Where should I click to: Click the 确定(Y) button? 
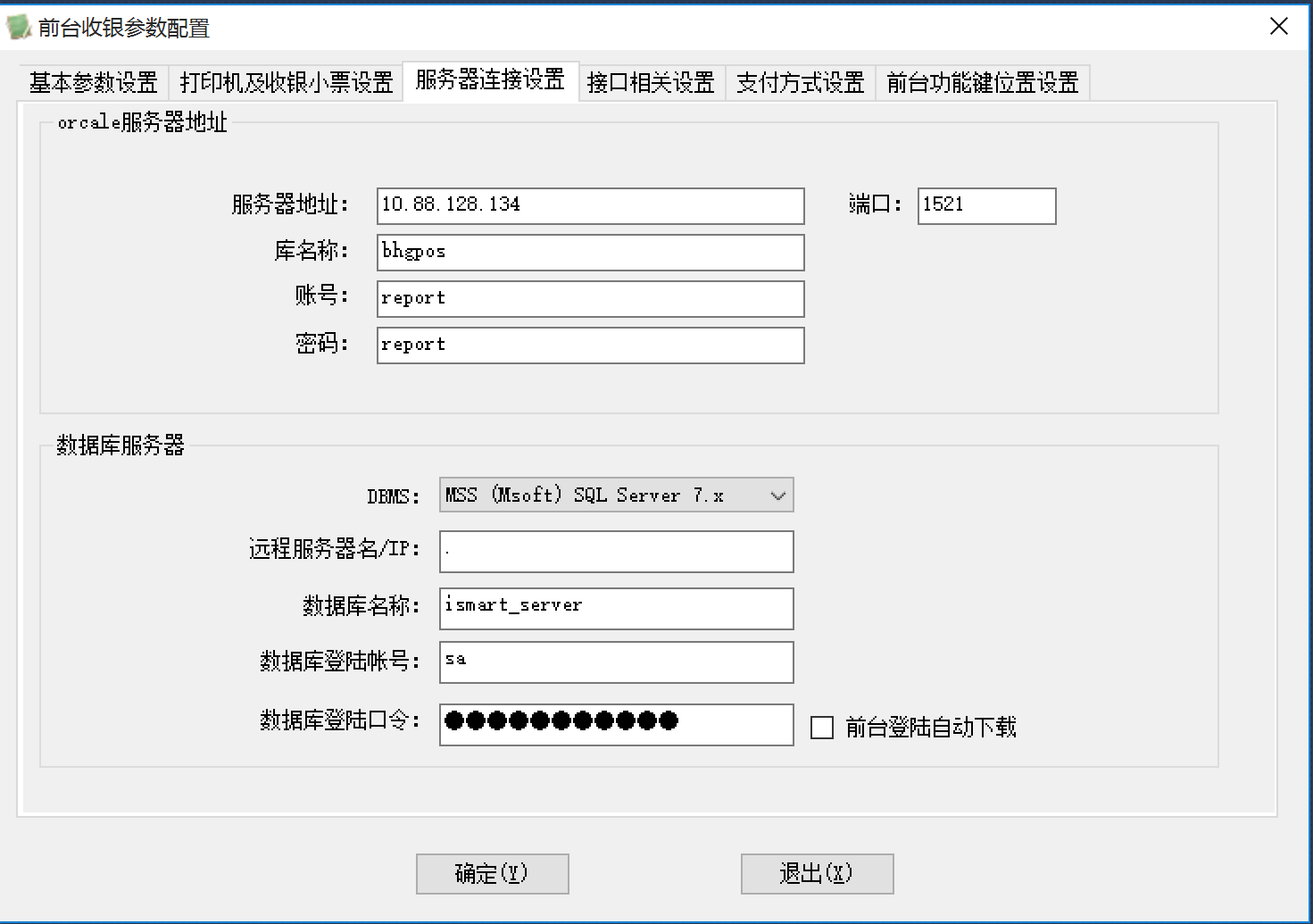click(x=492, y=873)
